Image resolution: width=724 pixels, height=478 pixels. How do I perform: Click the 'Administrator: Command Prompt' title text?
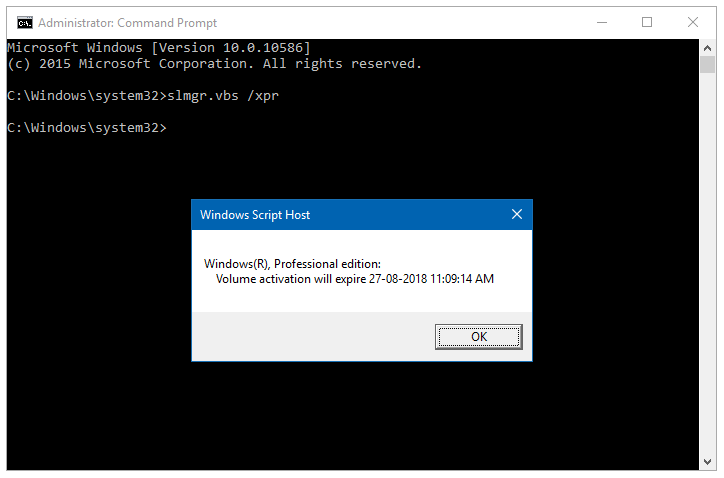127,23
